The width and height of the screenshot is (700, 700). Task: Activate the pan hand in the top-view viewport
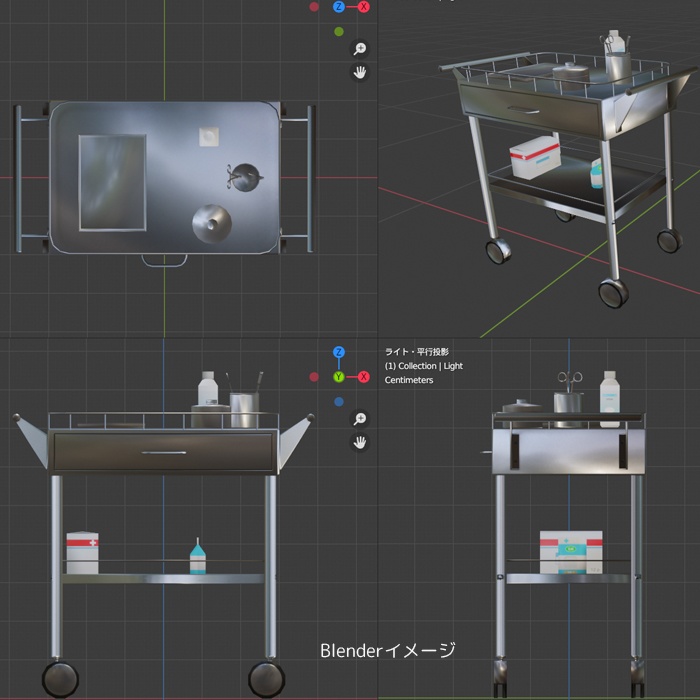pos(359,72)
